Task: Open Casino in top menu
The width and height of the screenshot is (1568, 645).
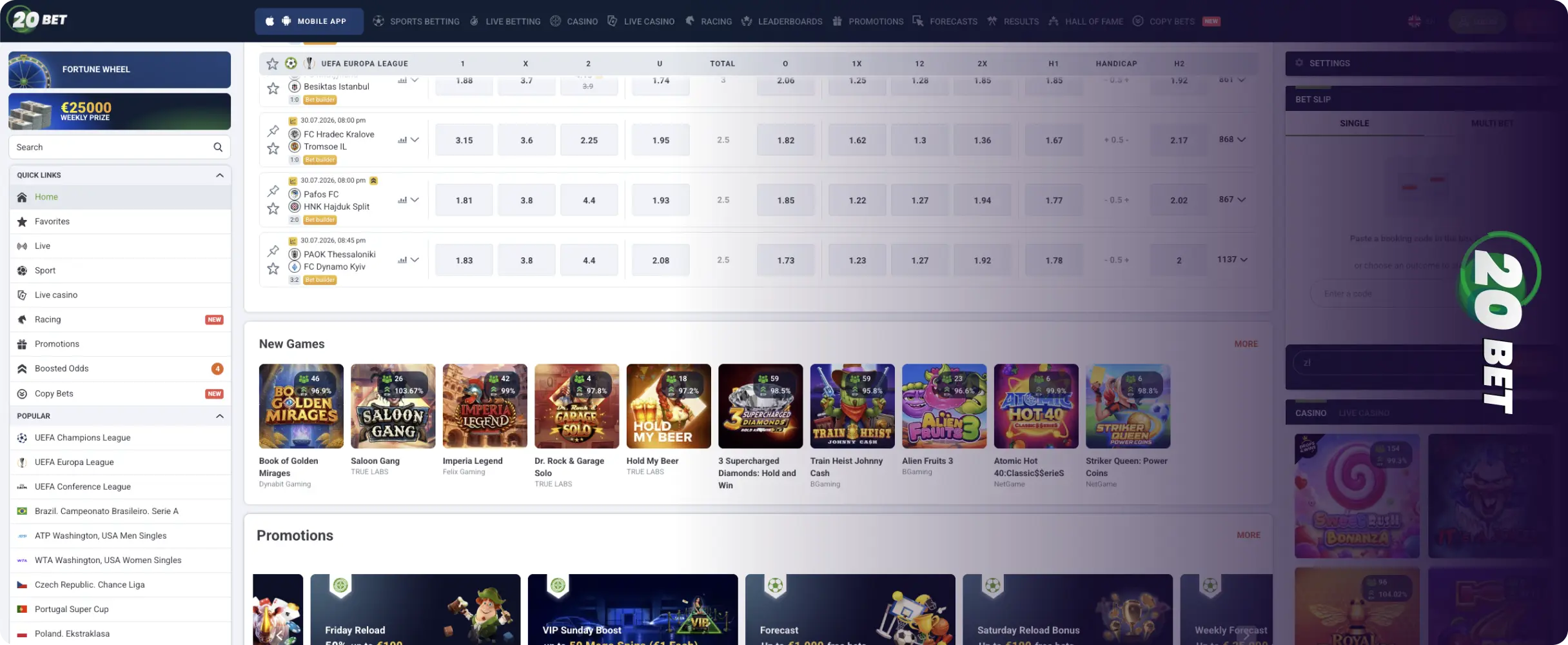Action: (x=574, y=21)
